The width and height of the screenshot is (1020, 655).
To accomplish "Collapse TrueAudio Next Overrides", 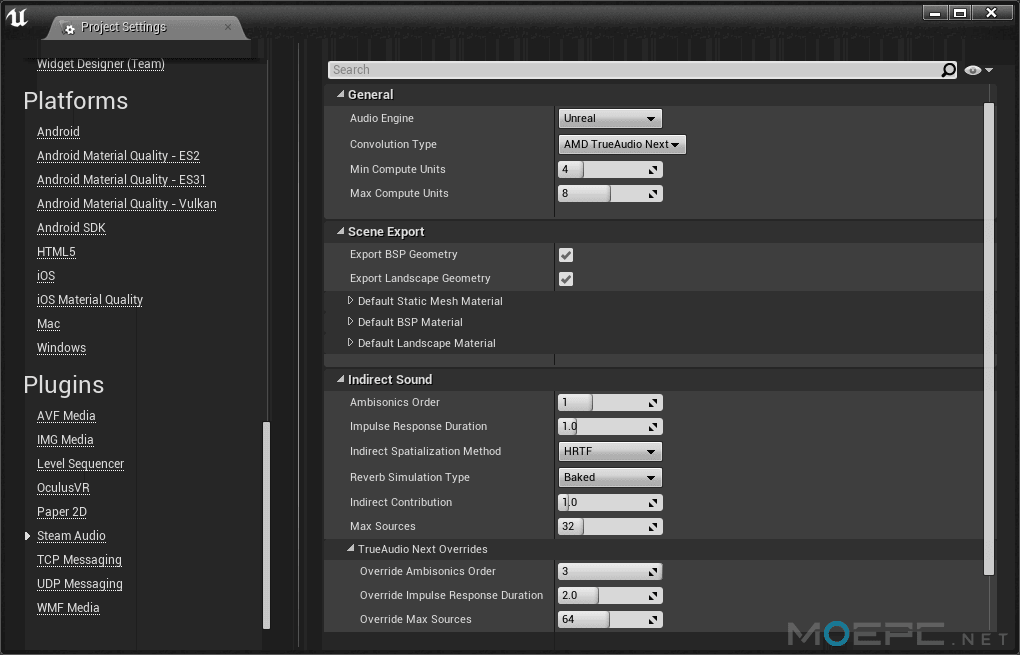I will click(x=351, y=548).
